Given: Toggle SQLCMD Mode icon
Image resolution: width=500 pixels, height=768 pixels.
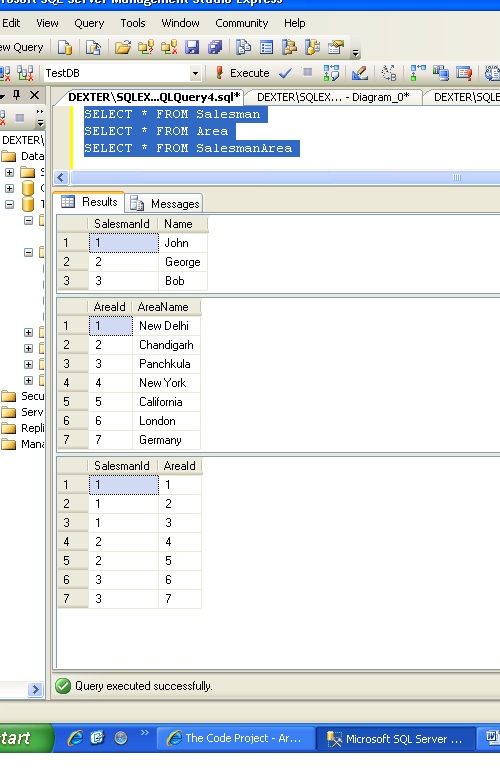Looking at the screenshot, I should pyautogui.click(x=463, y=73).
